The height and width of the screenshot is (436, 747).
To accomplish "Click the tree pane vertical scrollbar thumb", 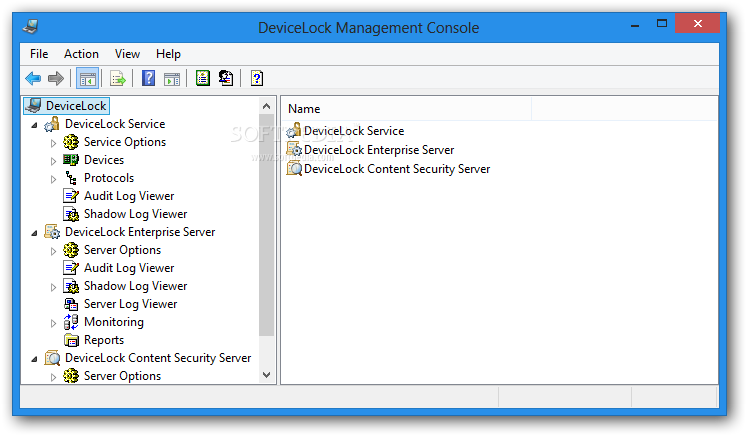I will coord(266,225).
